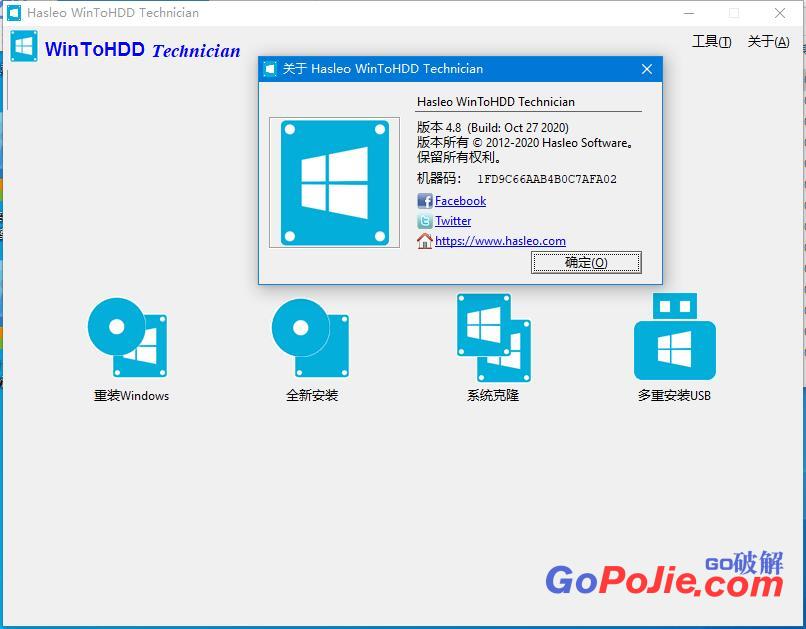The width and height of the screenshot is (806, 629).
Task: Click the large disk logo in About dialog
Action: (335, 182)
